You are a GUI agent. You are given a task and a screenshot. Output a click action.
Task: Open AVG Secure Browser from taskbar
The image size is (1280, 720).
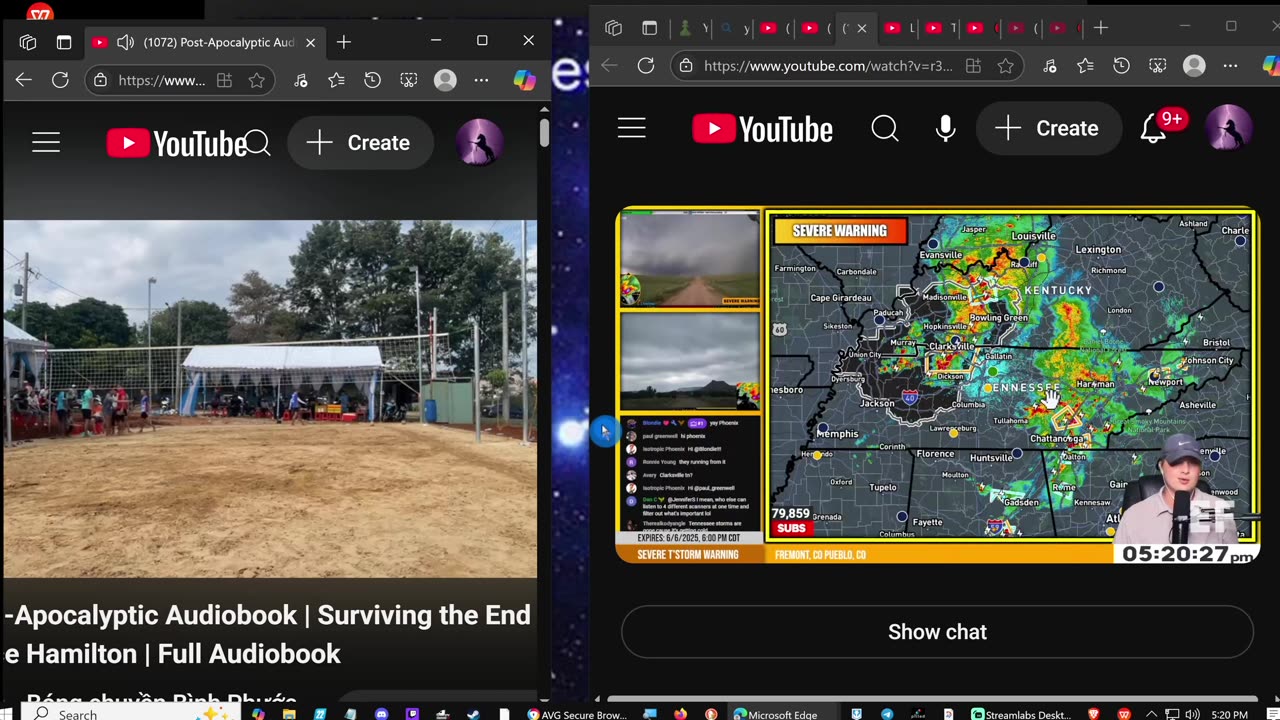coord(576,714)
